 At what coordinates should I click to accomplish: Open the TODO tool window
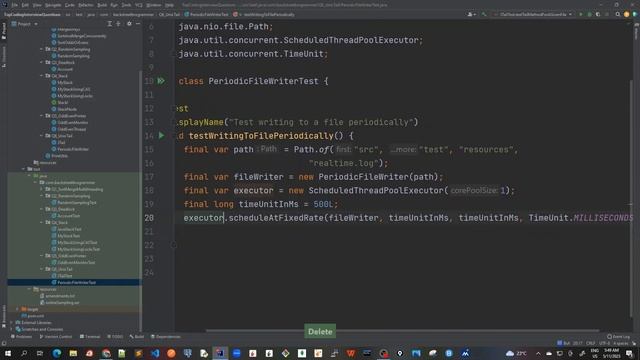pyautogui.click(x=115, y=337)
